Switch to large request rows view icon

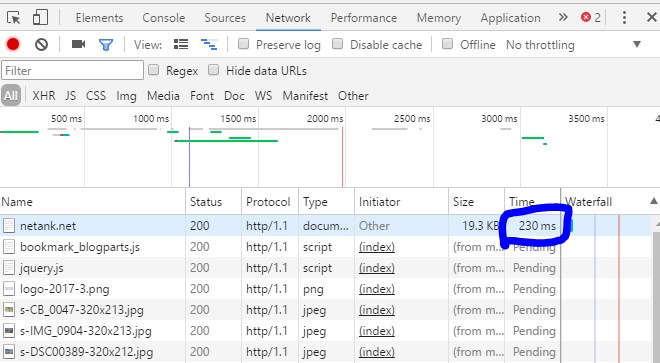click(x=181, y=44)
